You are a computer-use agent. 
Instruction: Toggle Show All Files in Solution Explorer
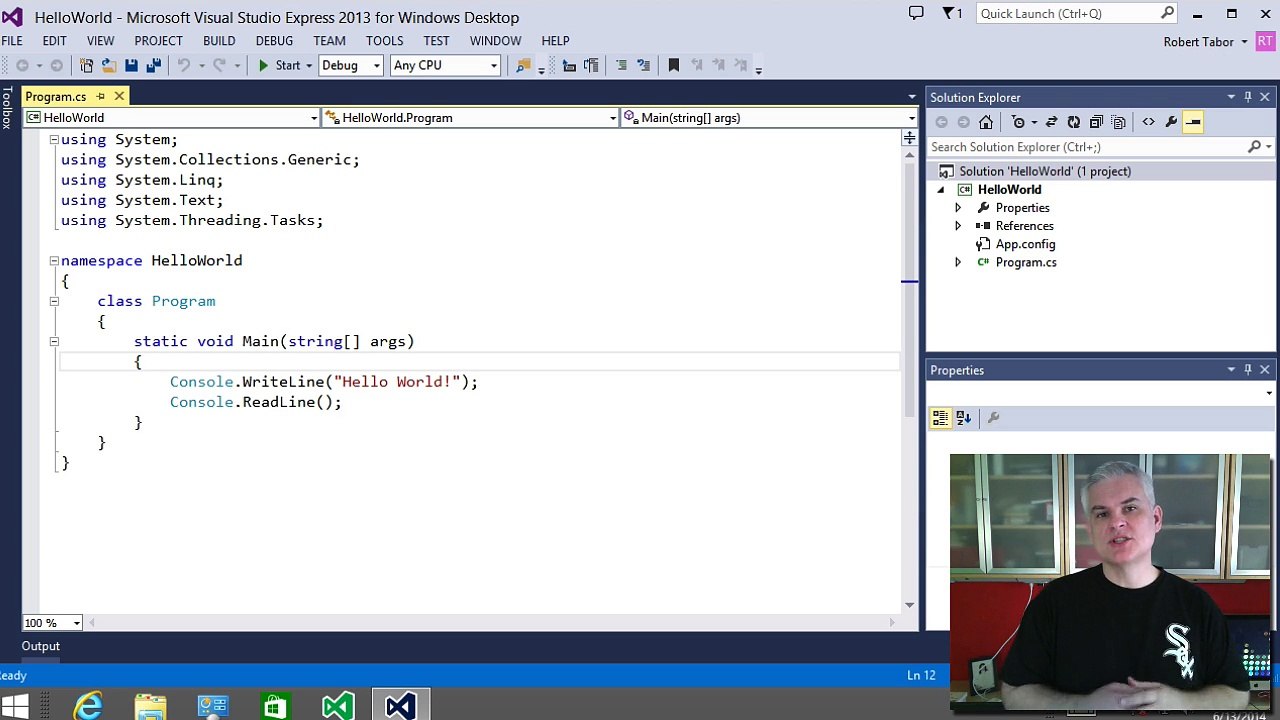(1118, 122)
